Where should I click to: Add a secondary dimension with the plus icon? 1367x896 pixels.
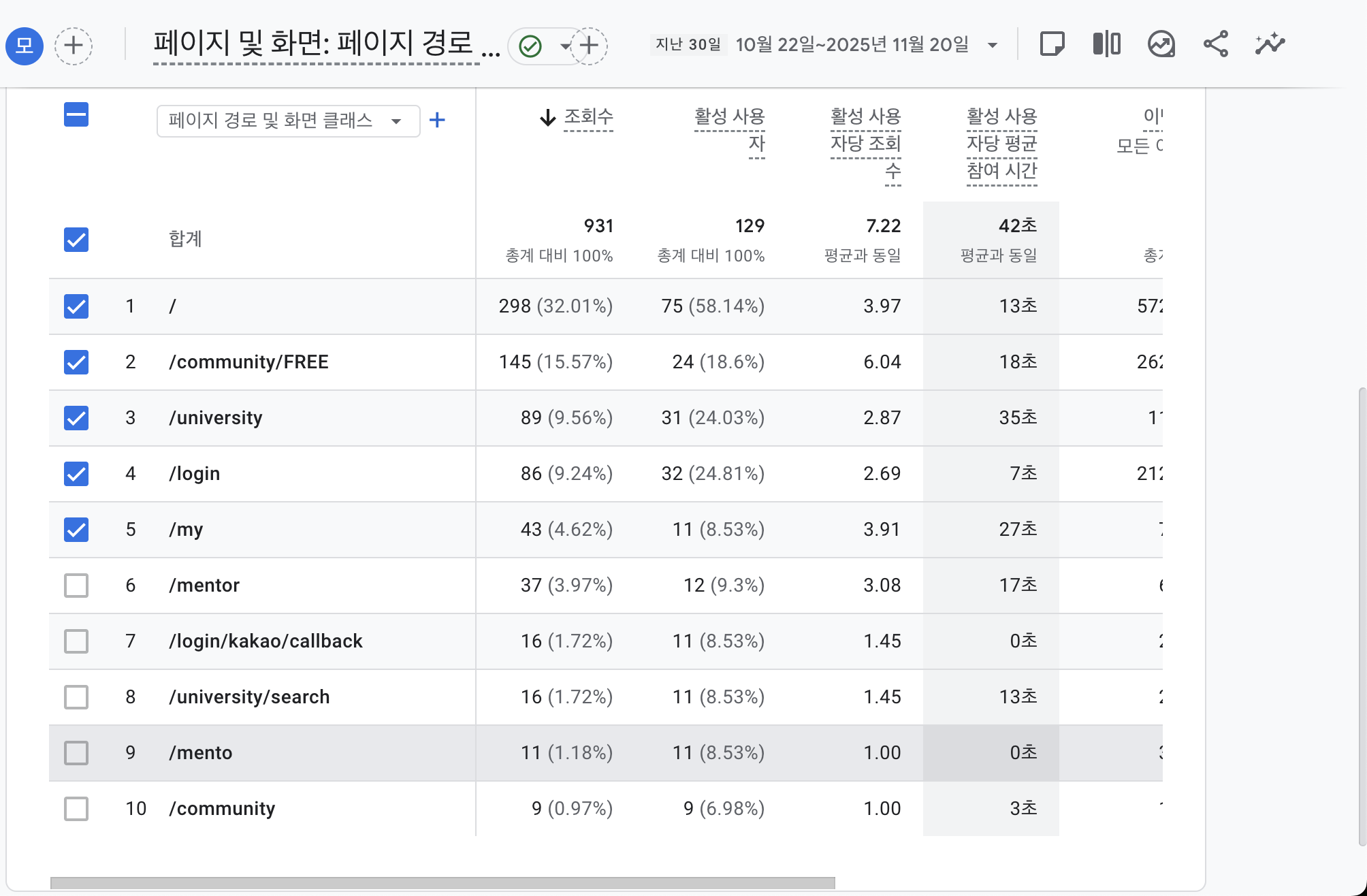438,120
